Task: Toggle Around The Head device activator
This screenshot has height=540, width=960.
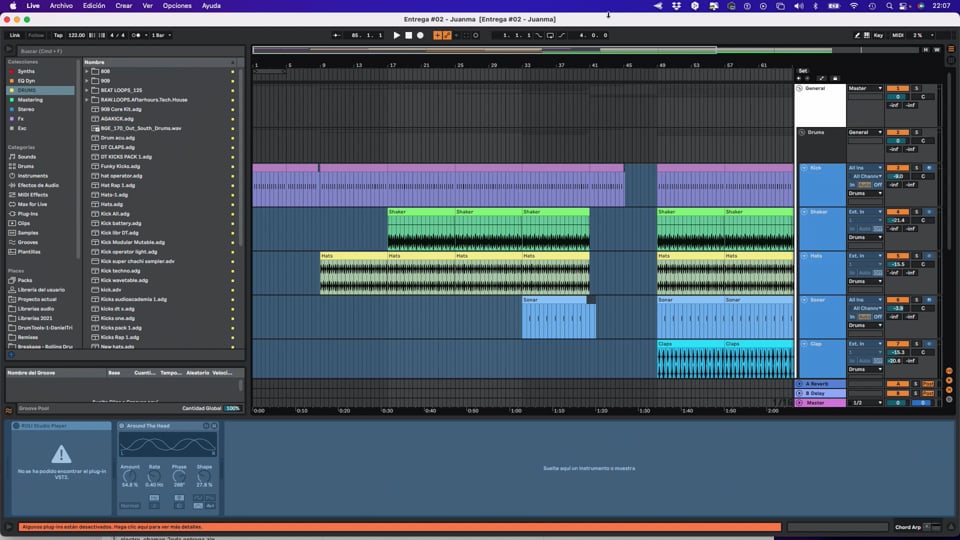Action: point(121,426)
